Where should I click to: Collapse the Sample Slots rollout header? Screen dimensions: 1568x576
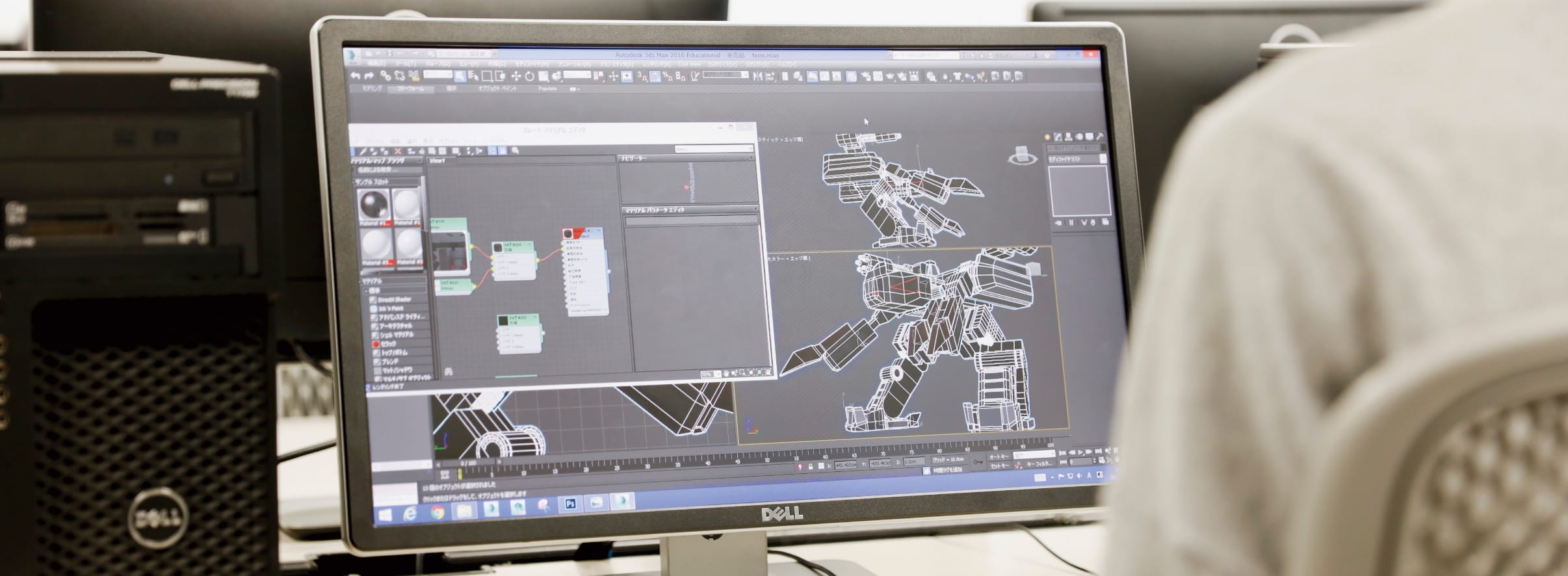[387, 182]
